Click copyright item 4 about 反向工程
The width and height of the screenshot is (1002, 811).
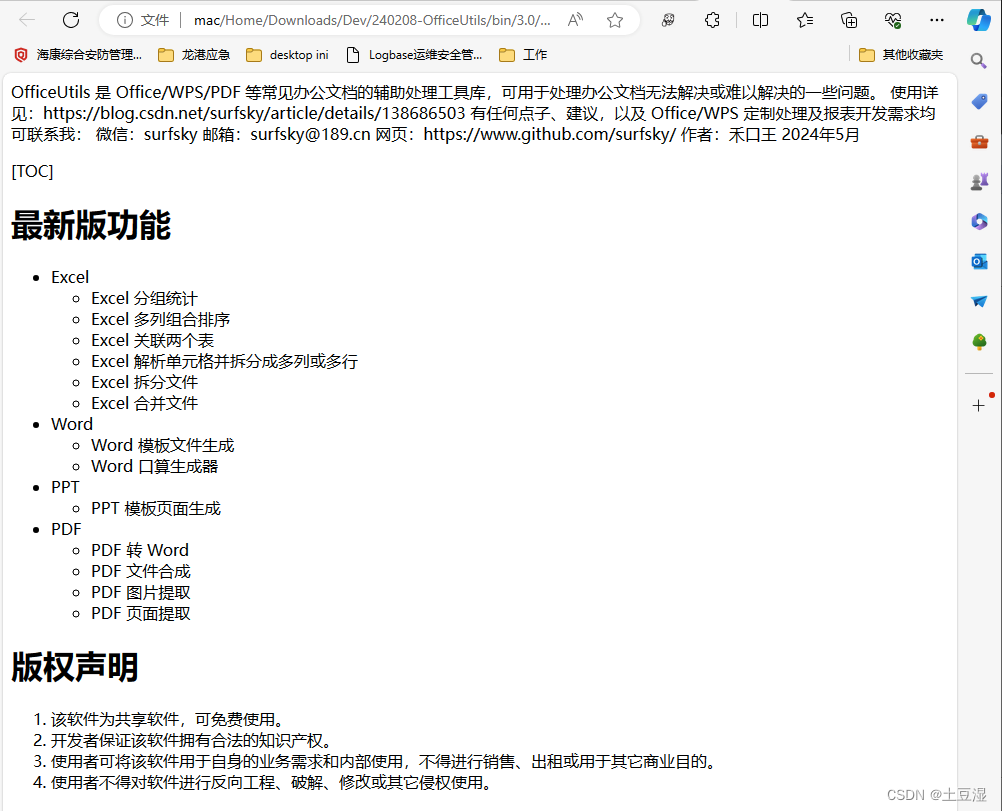pos(272,783)
